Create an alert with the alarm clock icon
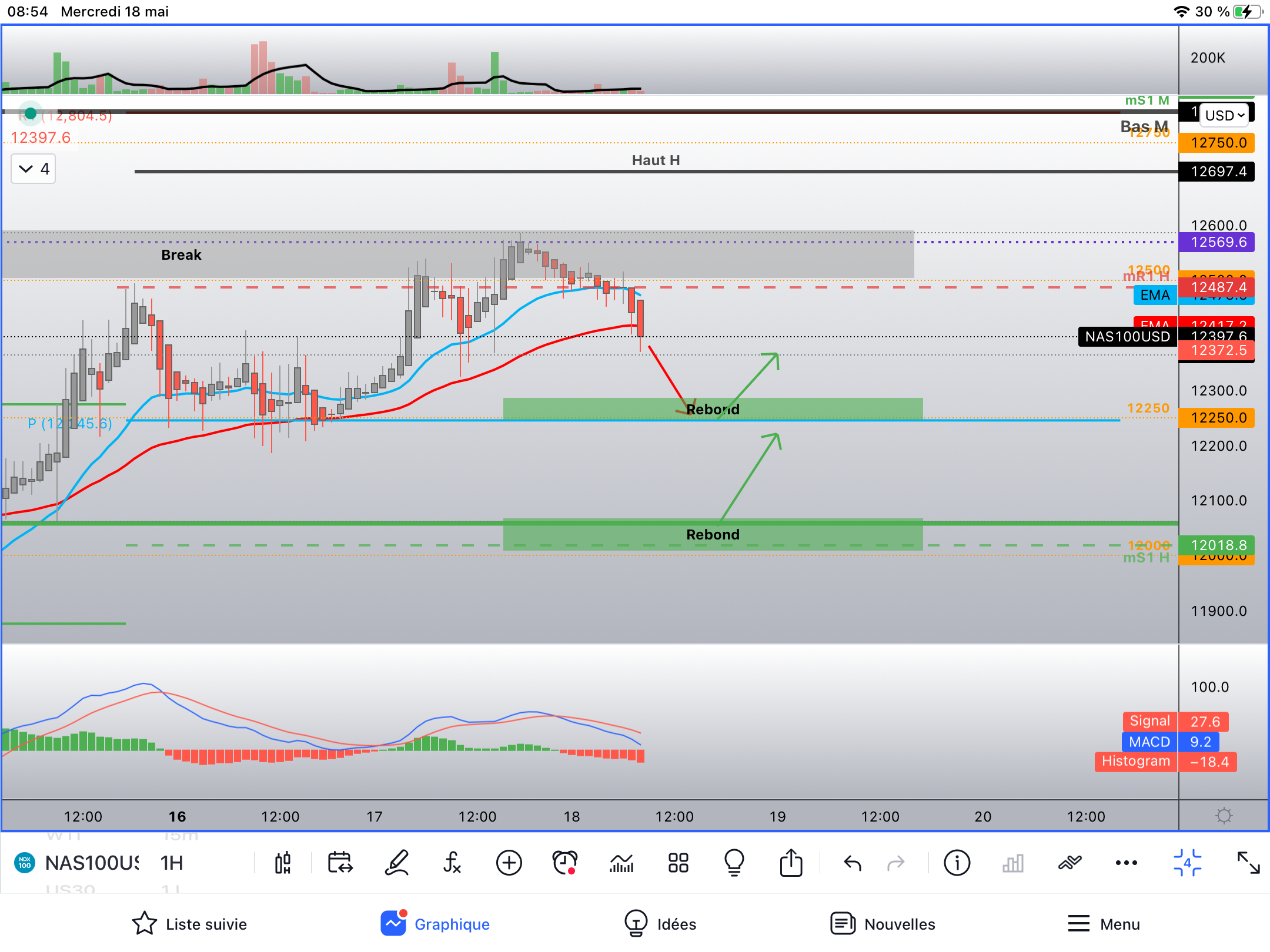Viewport: 1270px width, 952px height. (565, 863)
